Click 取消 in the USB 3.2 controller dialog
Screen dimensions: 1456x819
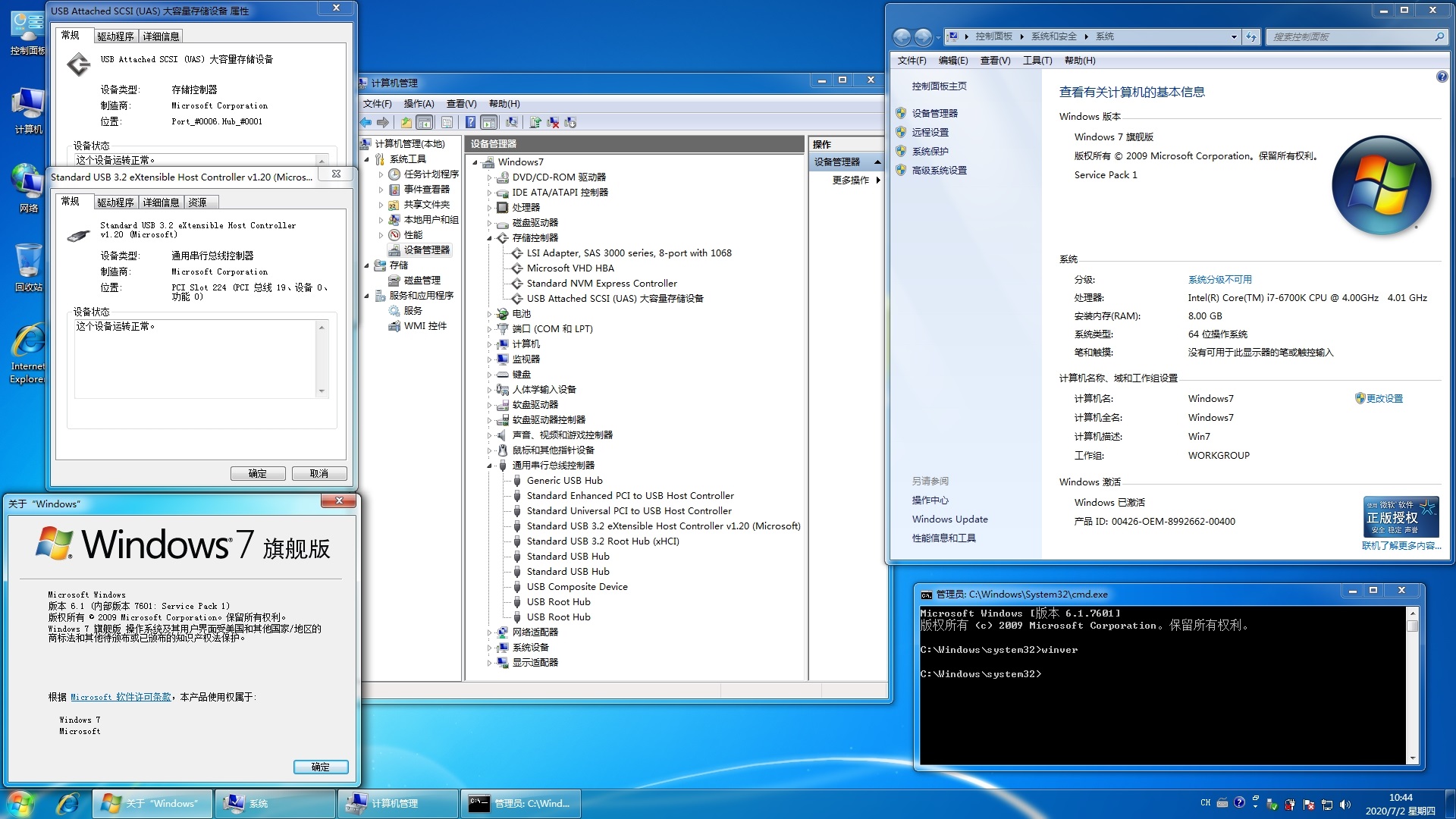click(319, 473)
